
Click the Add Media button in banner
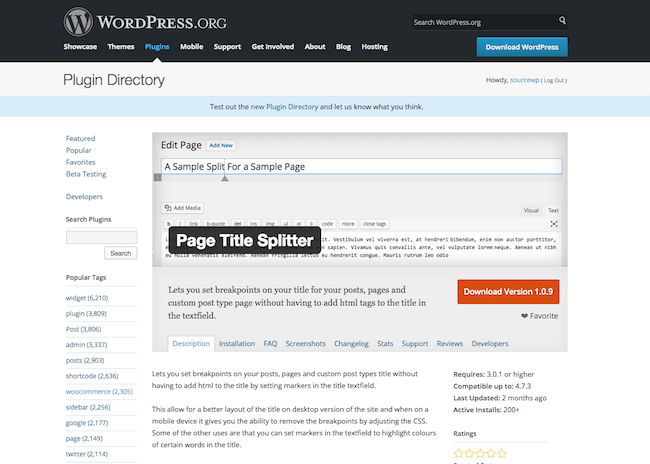pos(182,208)
